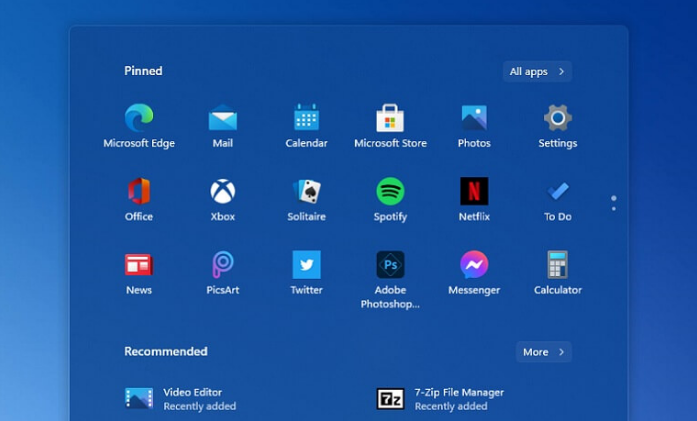
Task: Launch the Mail app
Action: (223, 118)
